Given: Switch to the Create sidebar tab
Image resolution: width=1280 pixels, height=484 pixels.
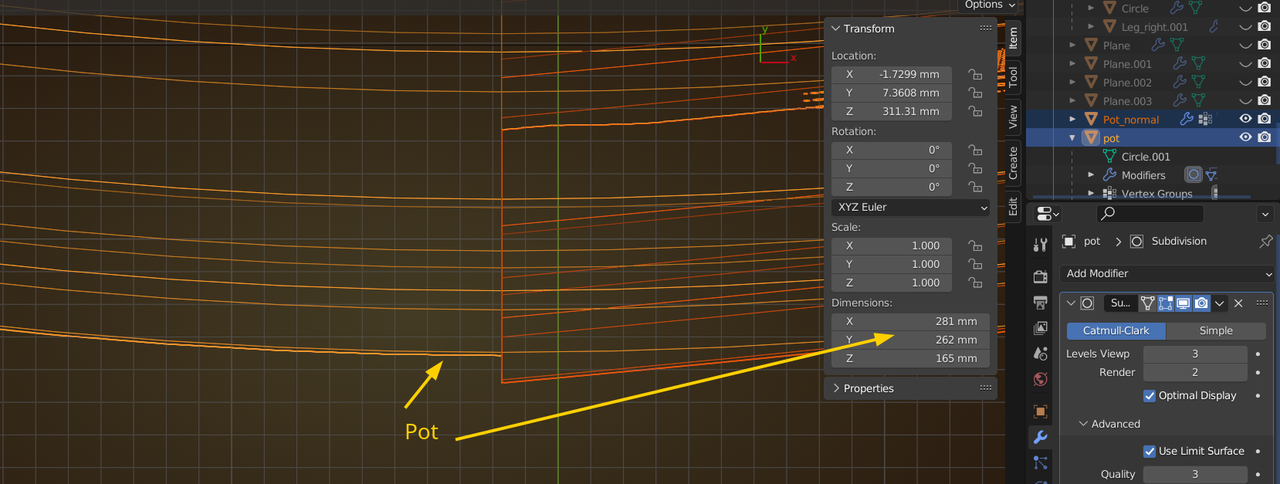Looking at the screenshot, I should [x=1012, y=162].
